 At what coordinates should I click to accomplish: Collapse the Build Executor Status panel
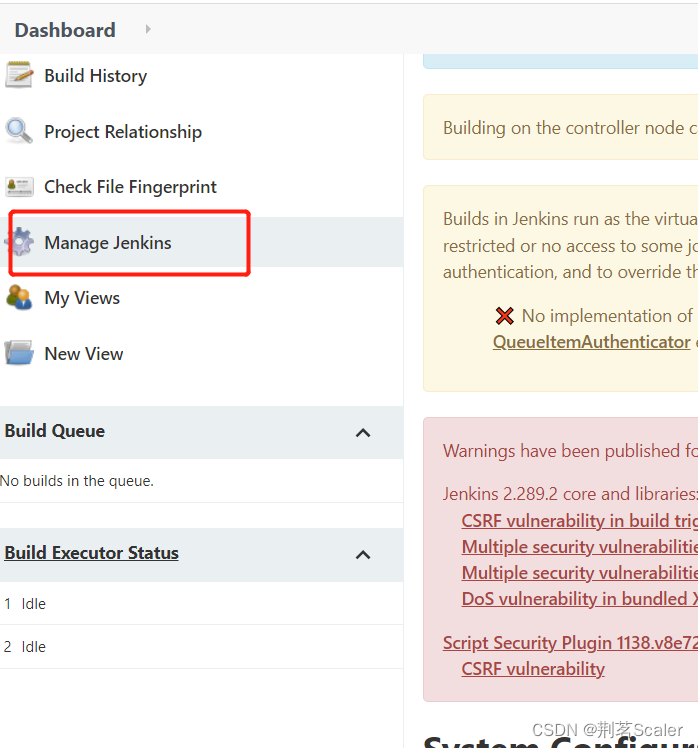(363, 555)
